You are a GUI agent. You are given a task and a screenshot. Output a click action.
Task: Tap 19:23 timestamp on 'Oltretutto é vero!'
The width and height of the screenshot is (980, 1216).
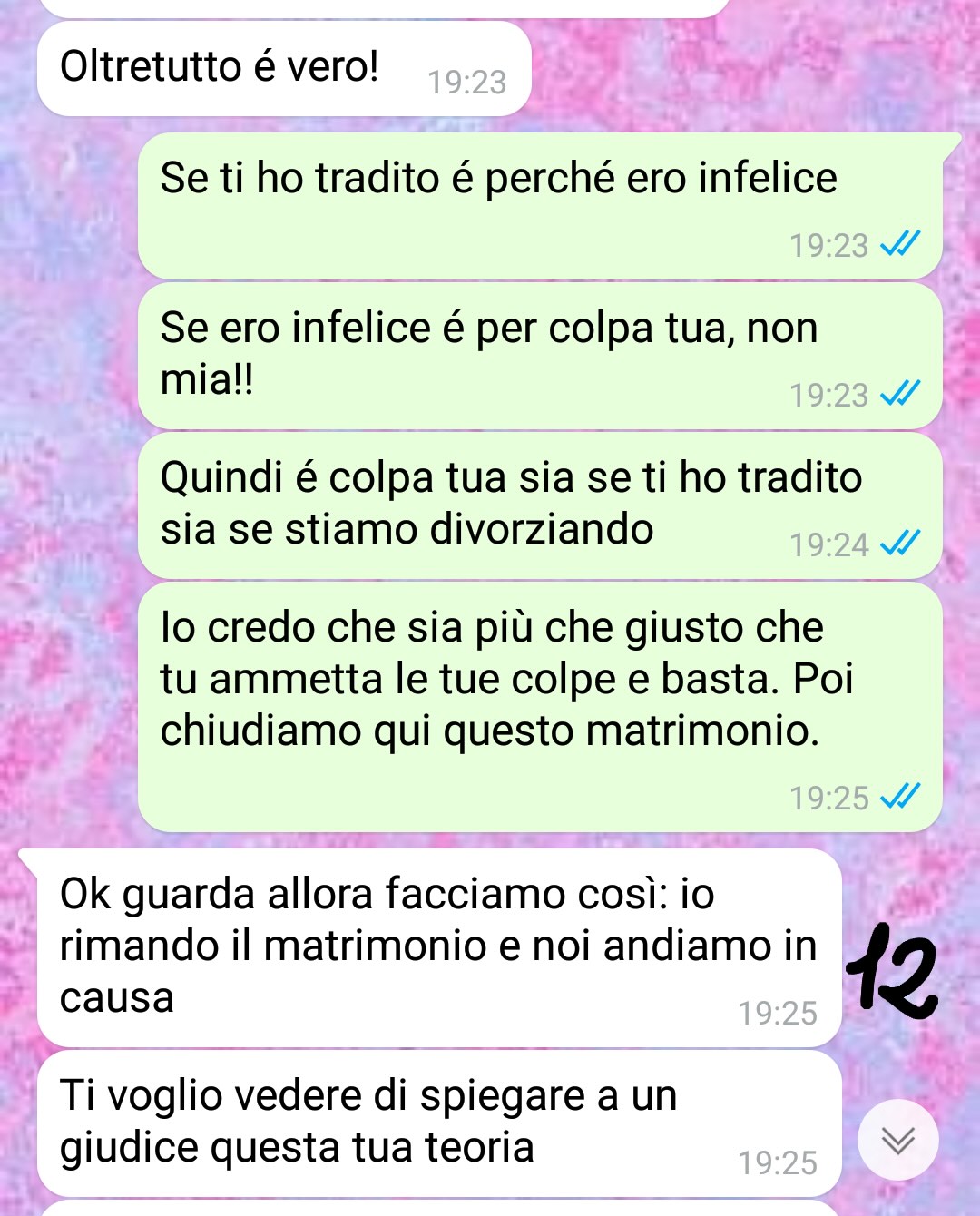click(x=466, y=83)
